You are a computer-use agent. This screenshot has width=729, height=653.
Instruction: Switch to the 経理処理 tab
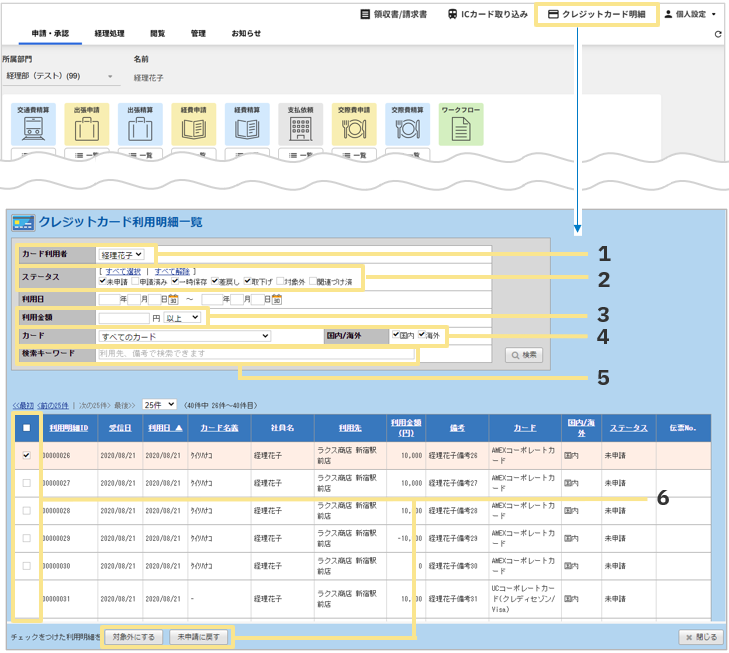[x=109, y=34]
